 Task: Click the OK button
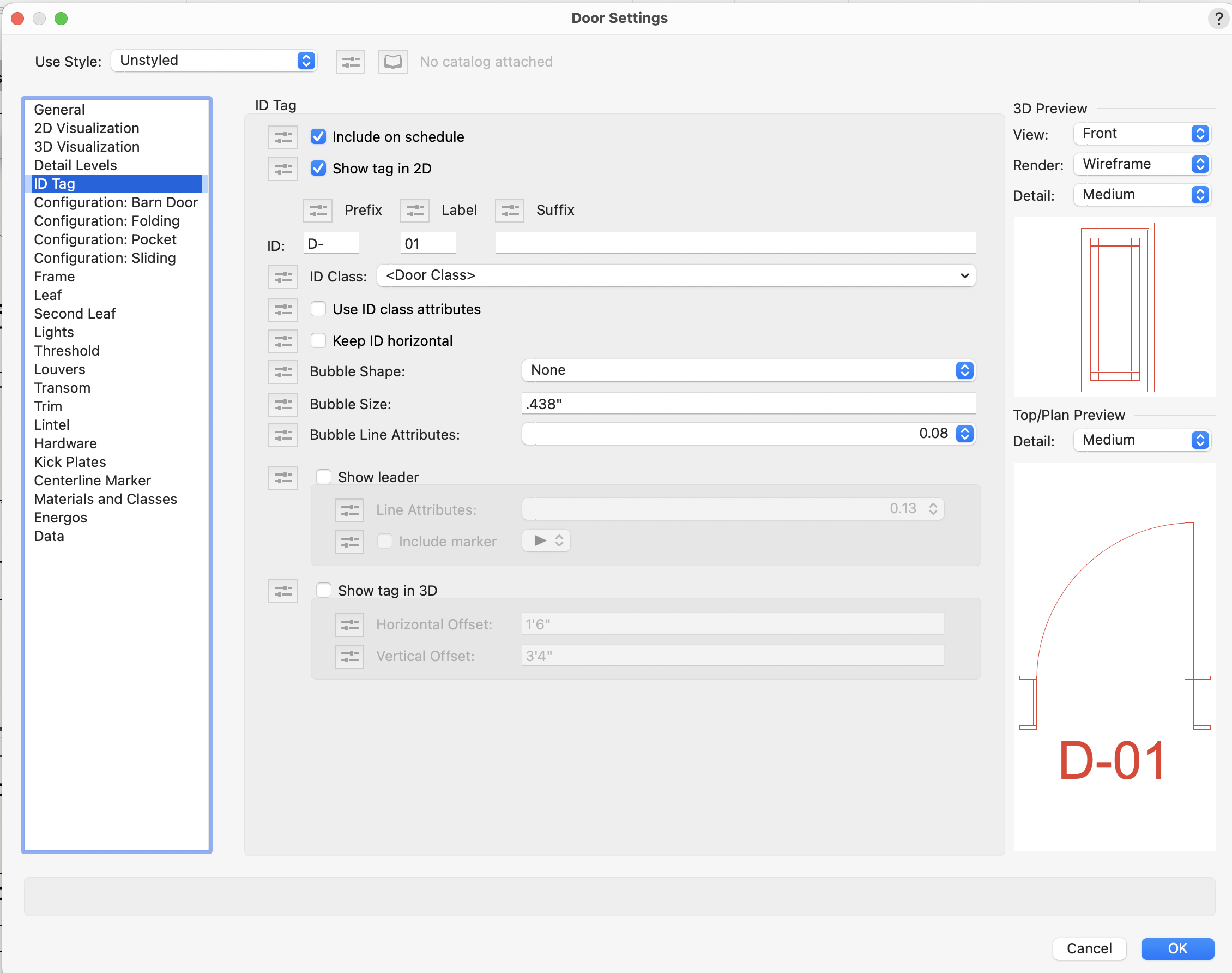click(x=1177, y=948)
